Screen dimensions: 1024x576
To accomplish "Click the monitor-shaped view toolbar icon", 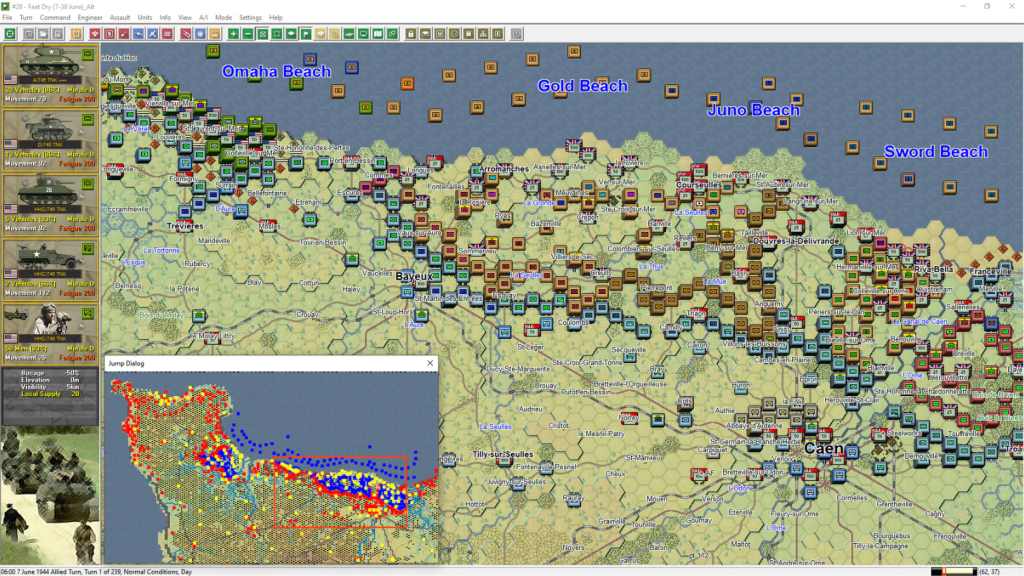I will [364, 34].
